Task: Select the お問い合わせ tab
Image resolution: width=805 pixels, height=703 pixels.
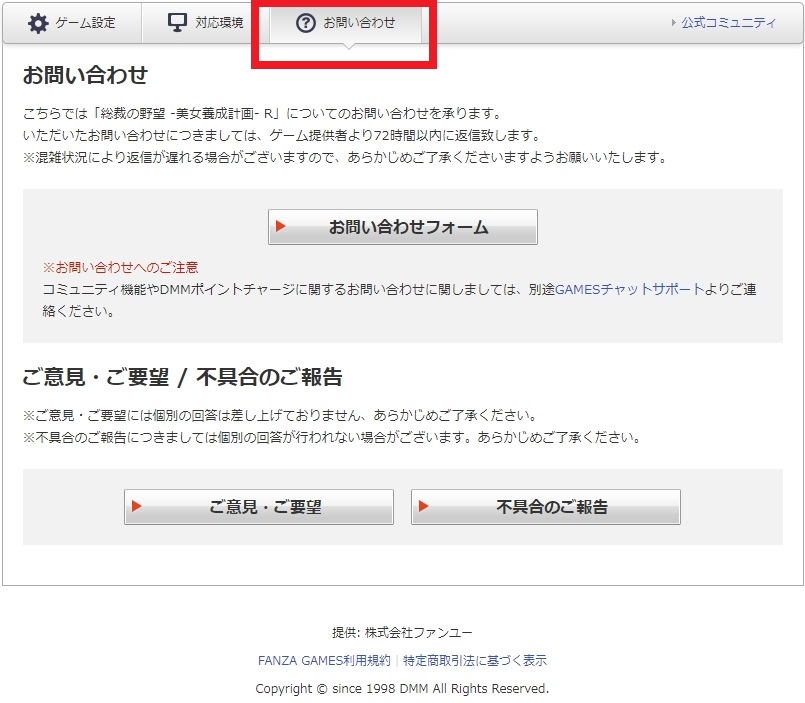Action: click(x=346, y=23)
